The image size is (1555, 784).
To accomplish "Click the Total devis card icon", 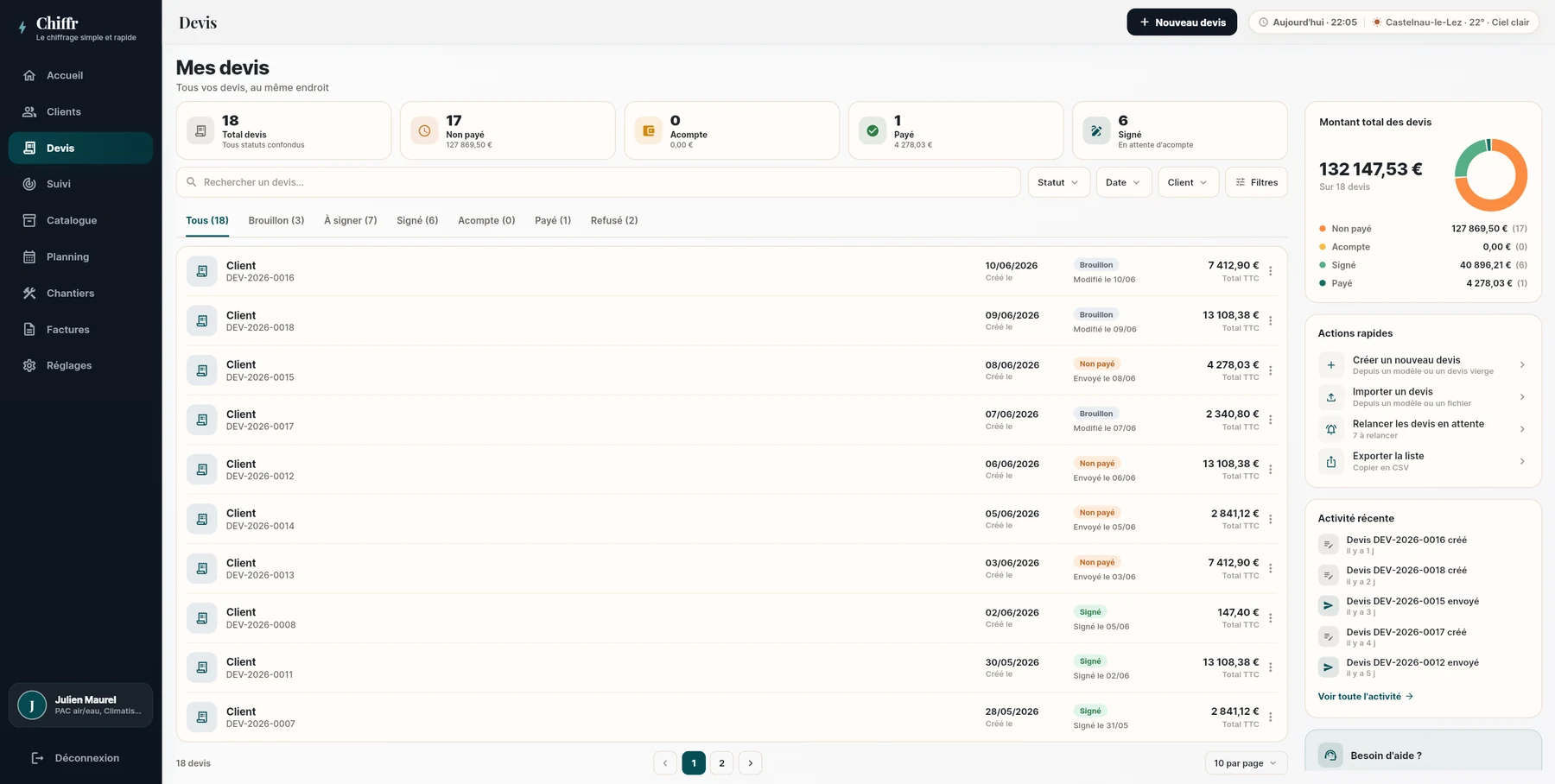I will (x=200, y=130).
